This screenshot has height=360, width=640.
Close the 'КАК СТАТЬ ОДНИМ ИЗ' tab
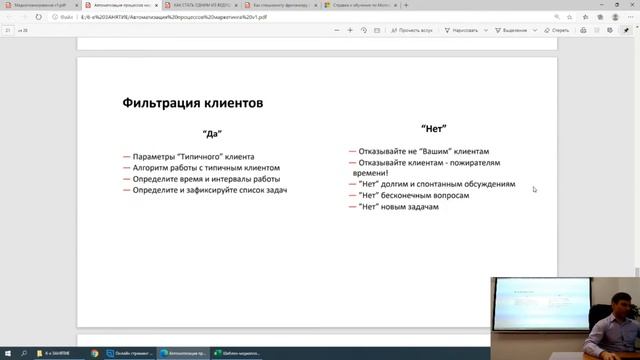(x=236, y=5)
